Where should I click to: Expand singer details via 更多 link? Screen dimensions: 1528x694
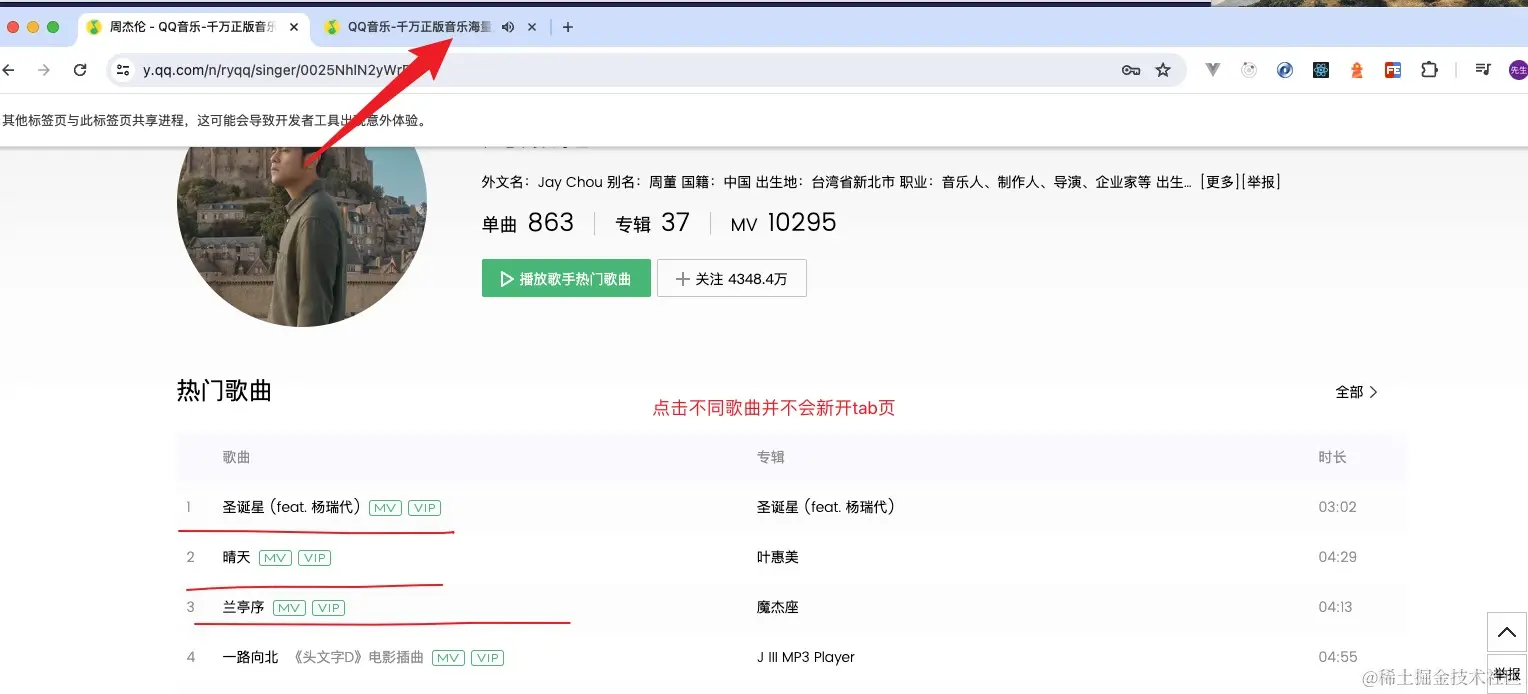pos(1216,181)
